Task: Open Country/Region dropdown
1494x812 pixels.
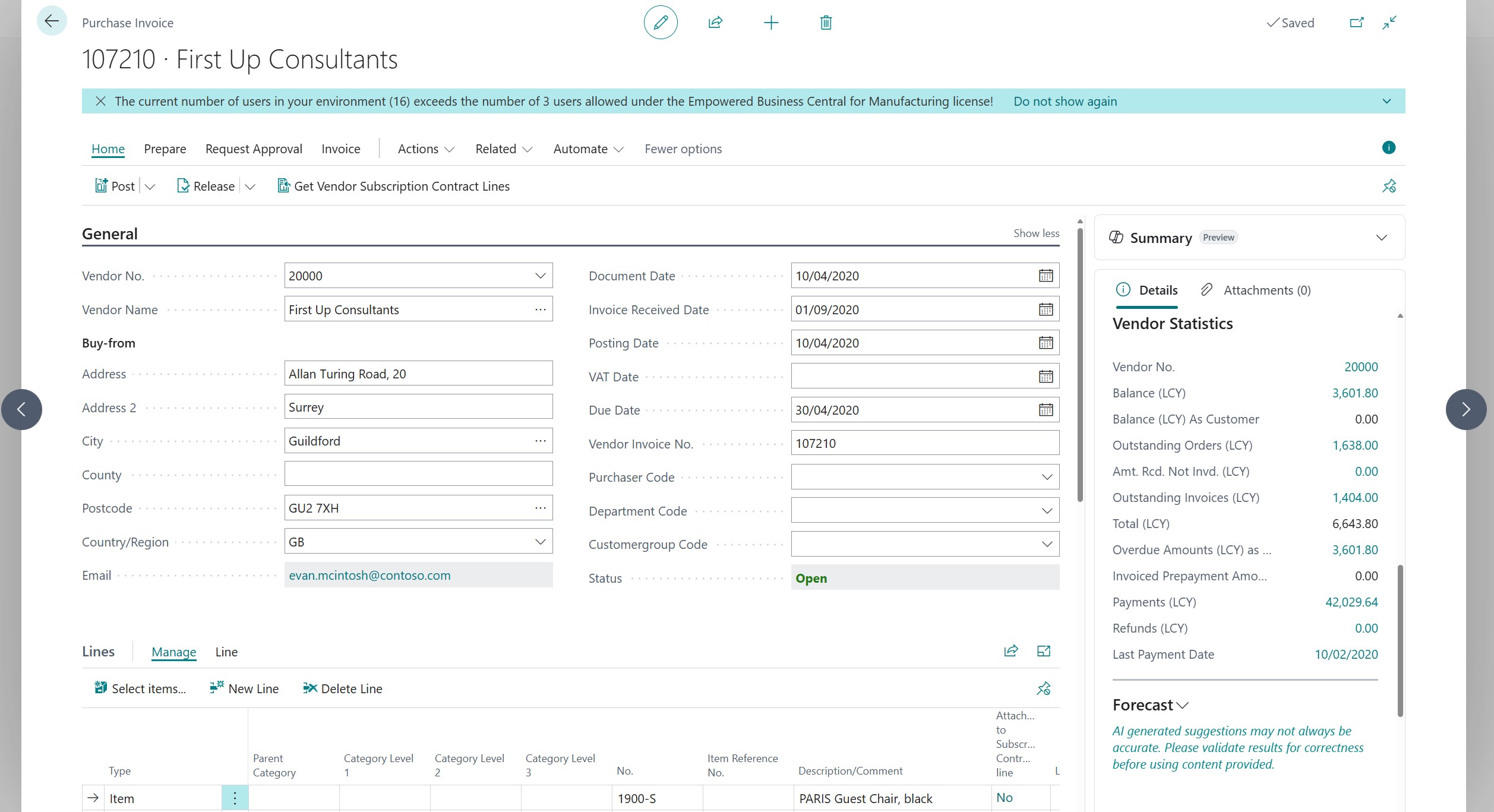Action: (x=540, y=542)
